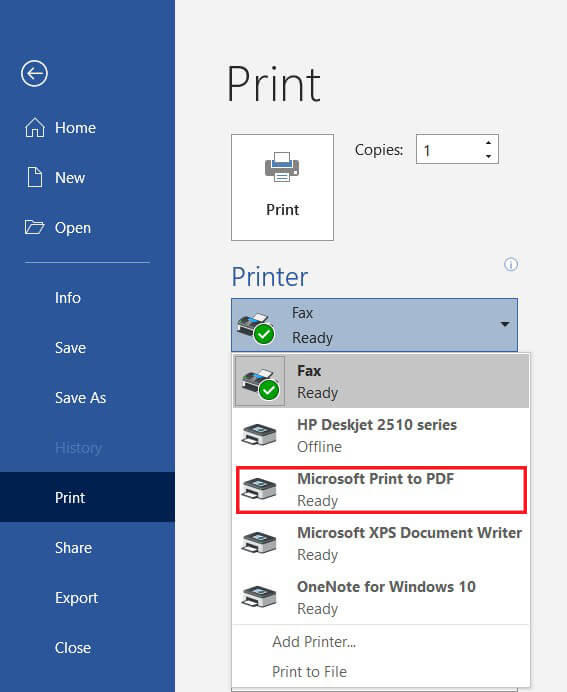Decrease copies with the down arrow
Image resolution: width=567 pixels, height=692 pixels.
(488, 156)
